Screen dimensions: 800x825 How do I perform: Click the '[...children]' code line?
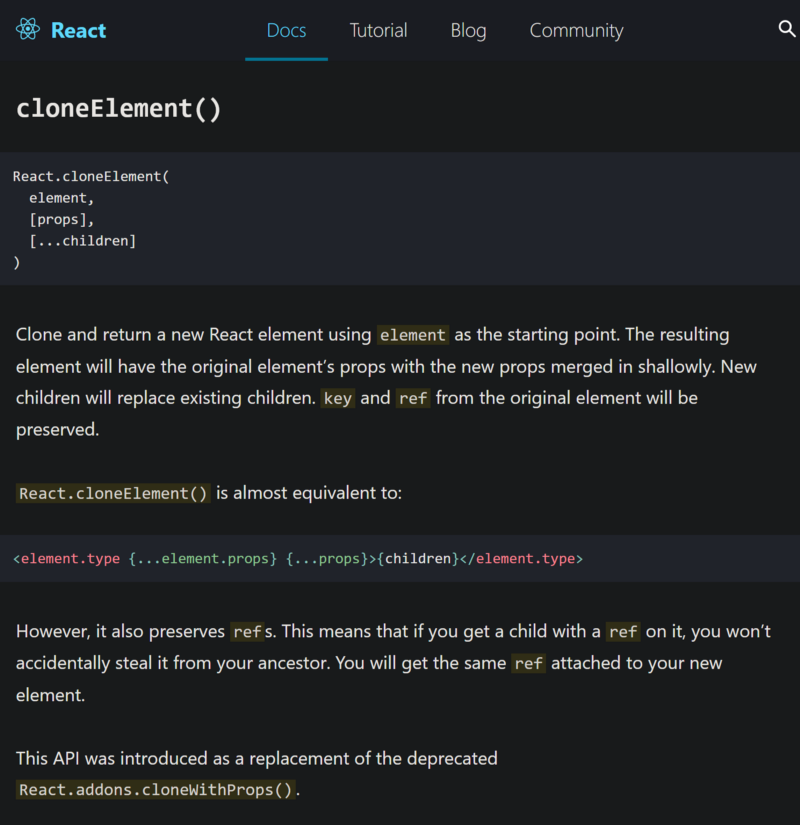[83, 241]
